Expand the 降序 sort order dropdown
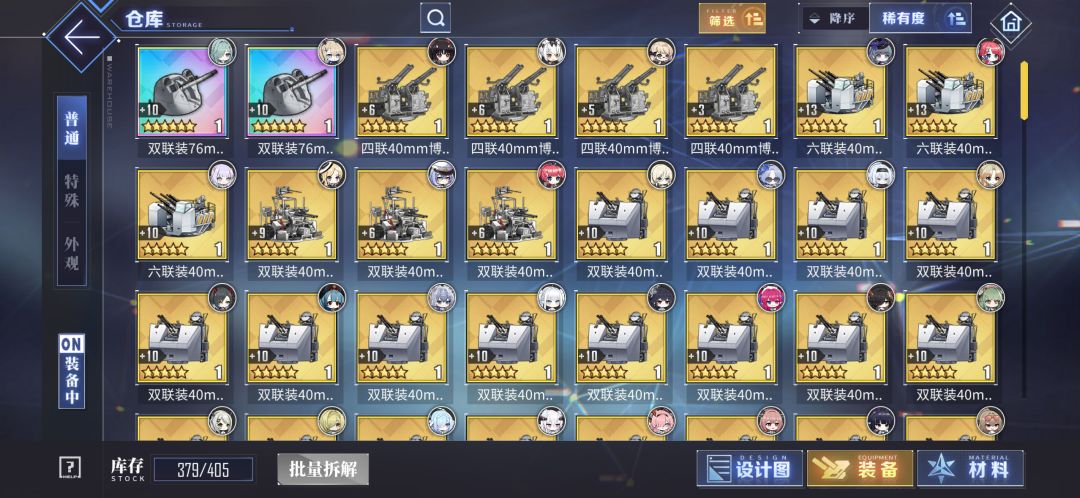 [x=835, y=19]
